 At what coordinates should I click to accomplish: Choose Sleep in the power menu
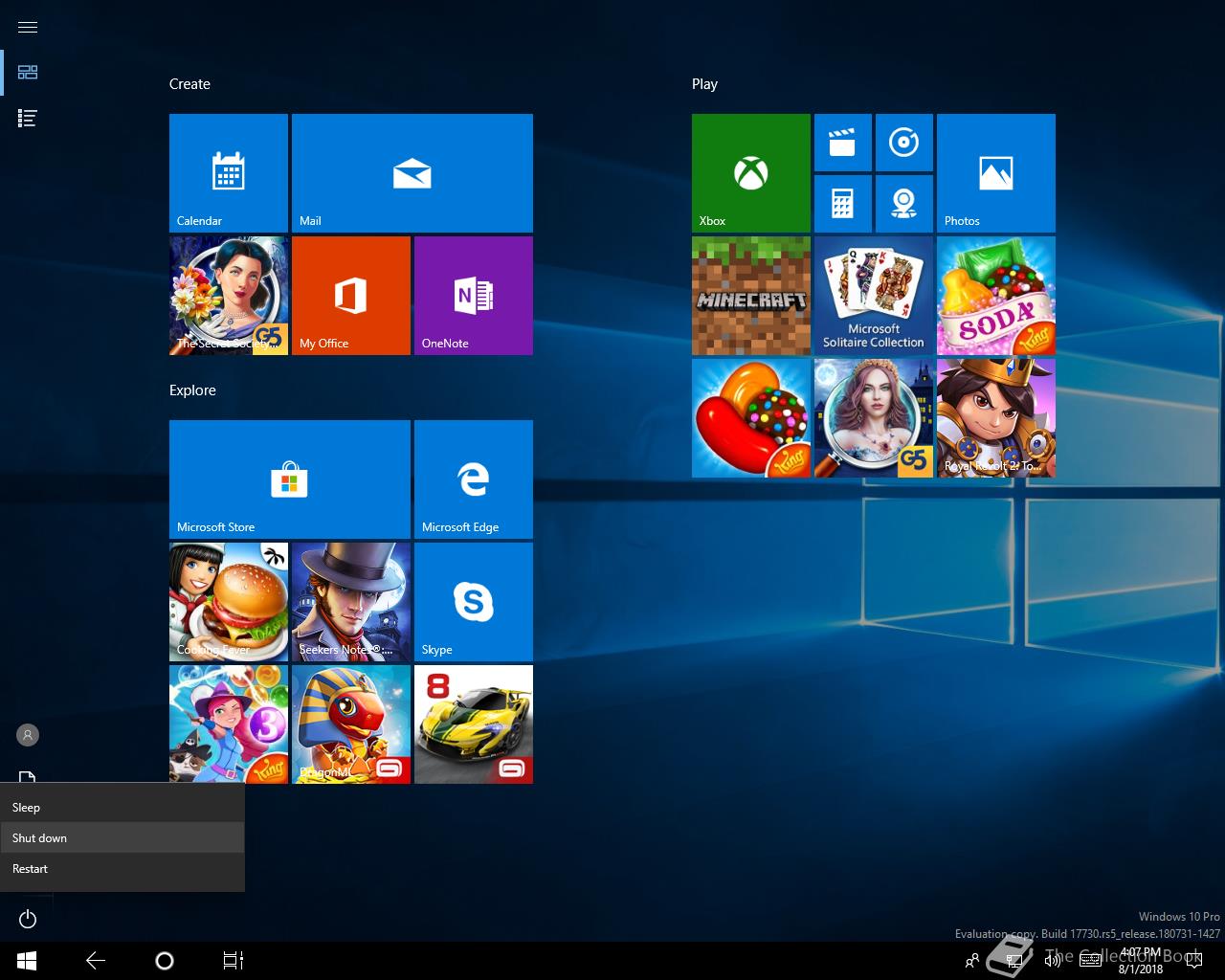[x=27, y=807]
